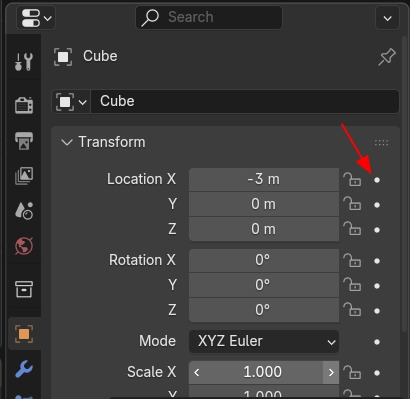Open the object data-block browse dropdown
Viewport: 410px width, 399px height.
pos(71,101)
